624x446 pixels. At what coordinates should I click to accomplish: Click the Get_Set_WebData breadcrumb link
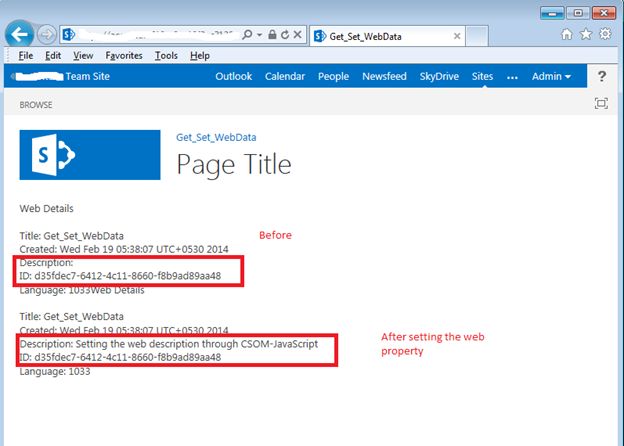pos(216,138)
